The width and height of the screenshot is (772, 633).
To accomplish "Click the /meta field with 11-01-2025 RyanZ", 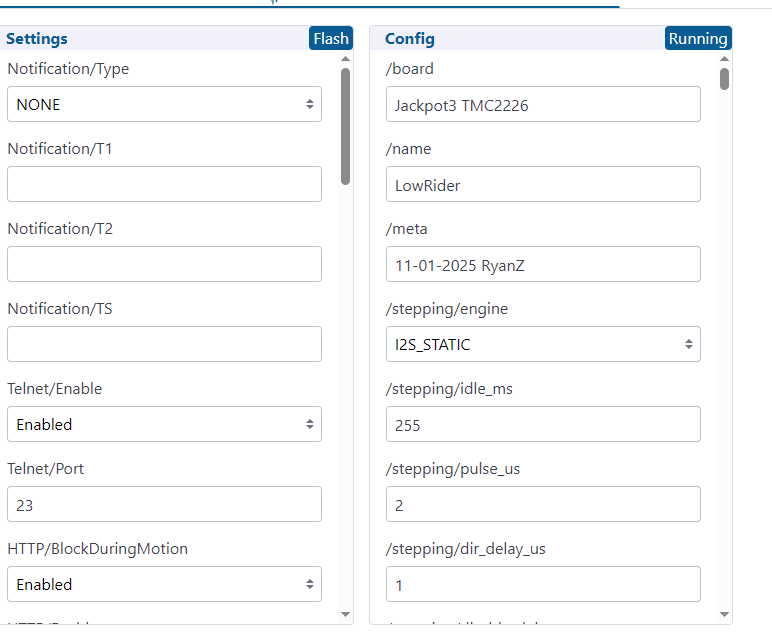I will 543,264.
